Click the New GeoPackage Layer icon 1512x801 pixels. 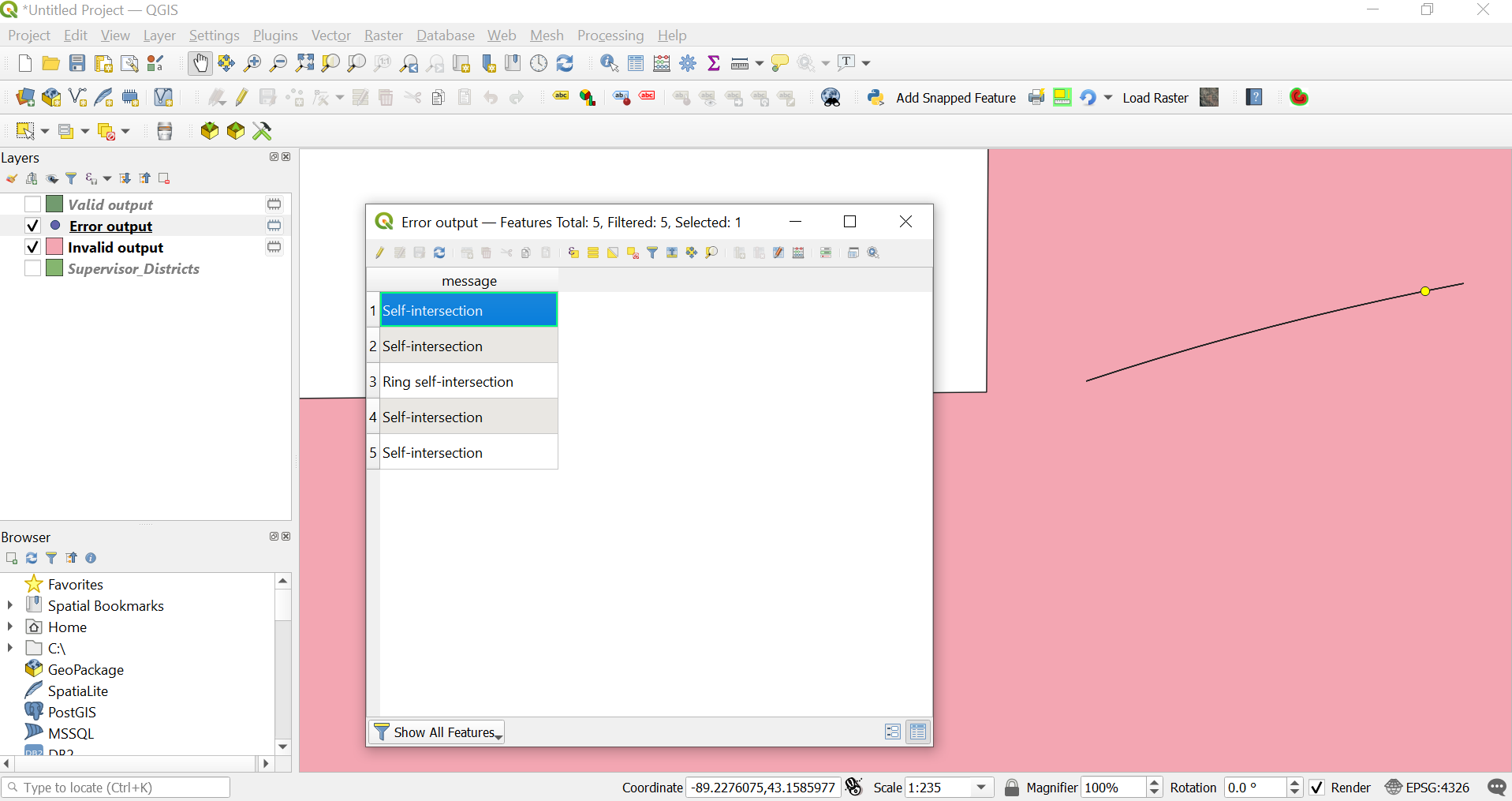tap(51, 97)
